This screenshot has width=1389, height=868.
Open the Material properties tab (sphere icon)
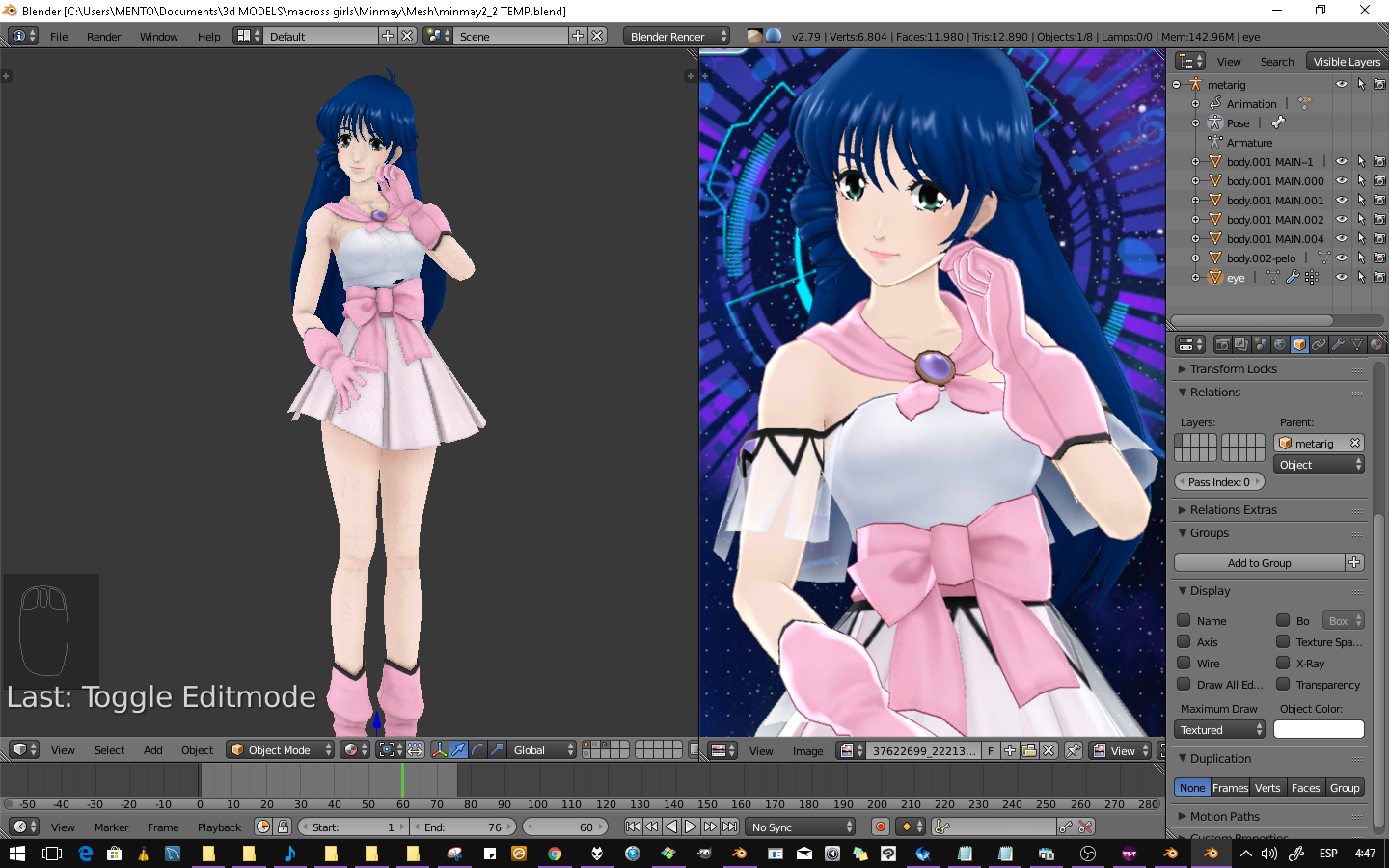click(x=1376, y=344)
